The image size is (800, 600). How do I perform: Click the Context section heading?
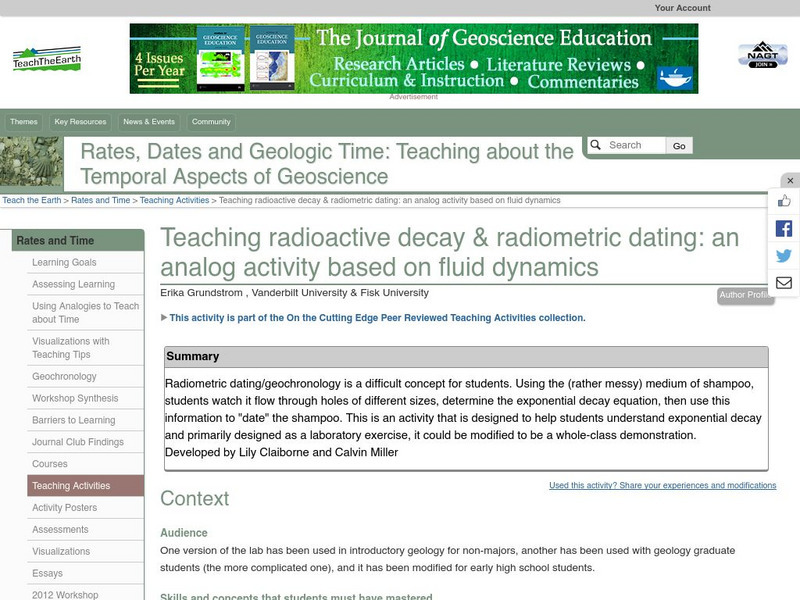194,498
